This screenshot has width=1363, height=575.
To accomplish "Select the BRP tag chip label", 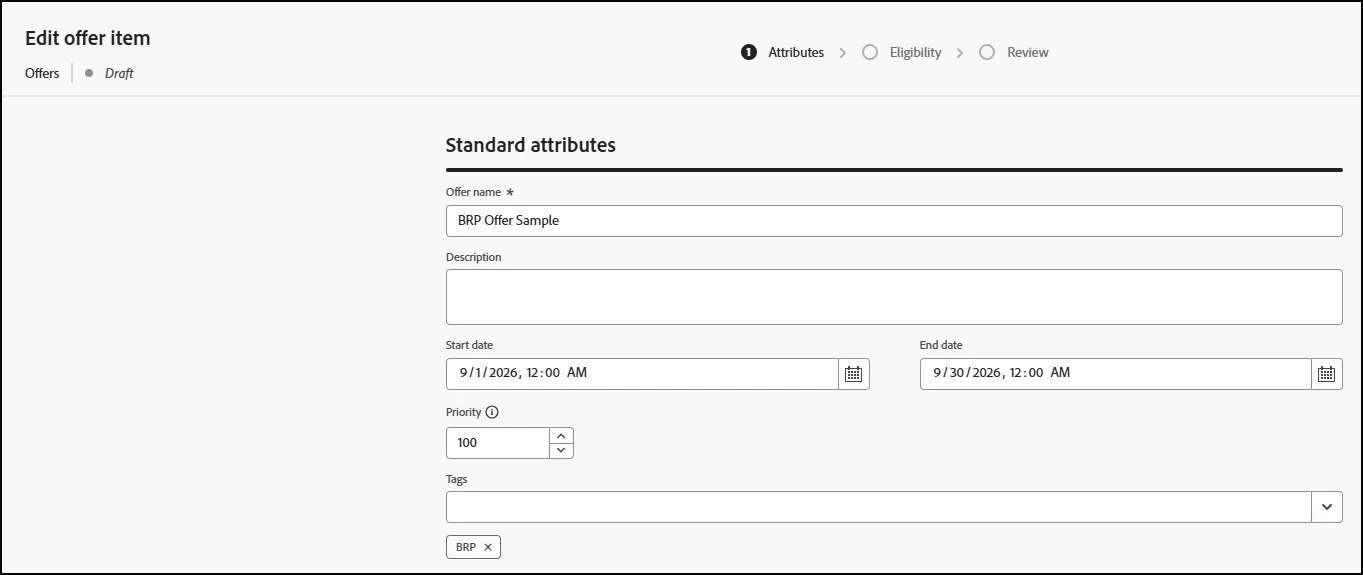I will [x=466, y=547].
